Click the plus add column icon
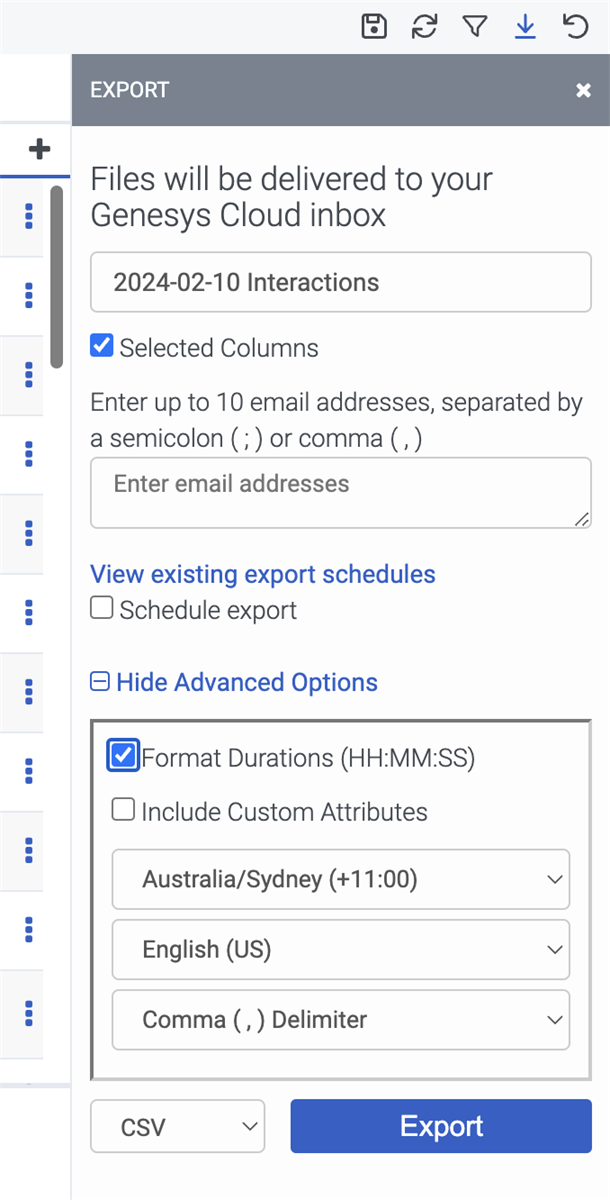The image size is (610, 1200). pyautogui.click(x=39, y=150)
